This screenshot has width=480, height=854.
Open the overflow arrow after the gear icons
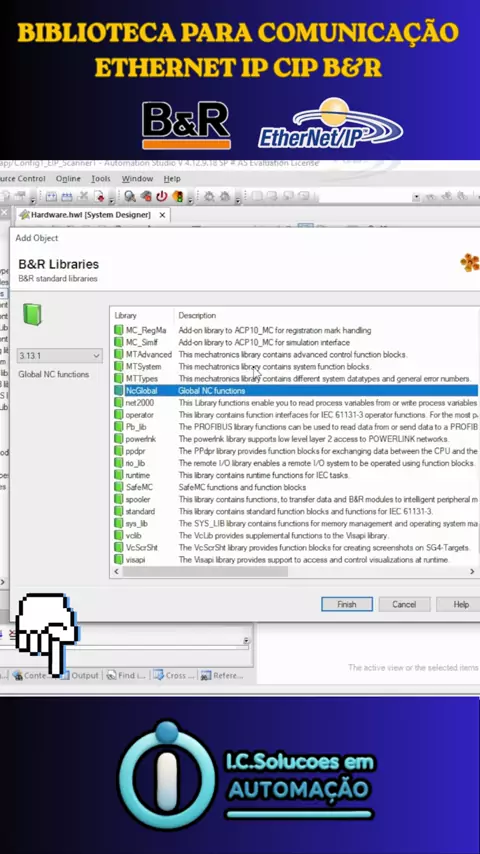pos(238,200)
